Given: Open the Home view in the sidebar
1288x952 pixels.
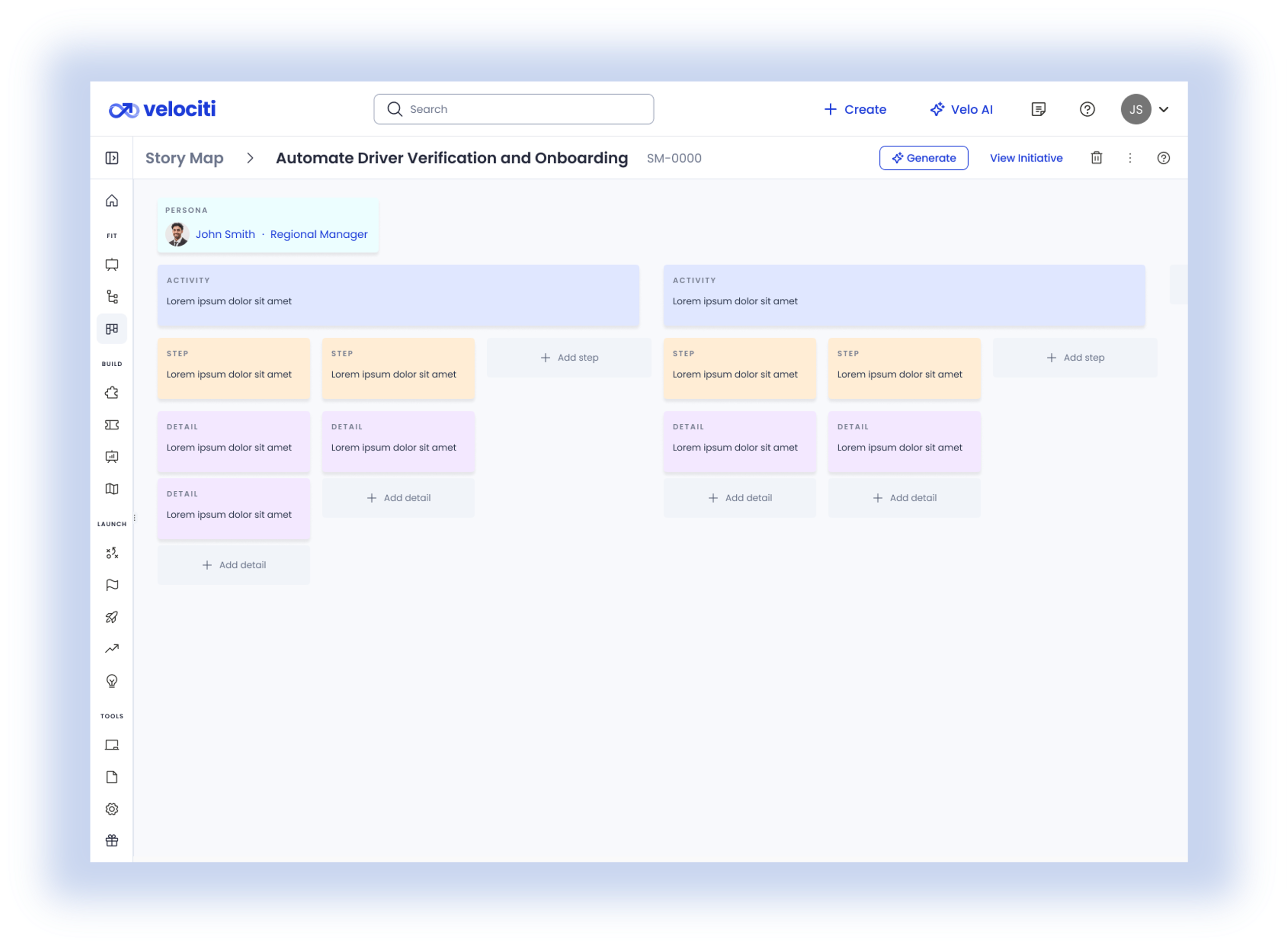Looking at the screenshot, I should [112, 200].
